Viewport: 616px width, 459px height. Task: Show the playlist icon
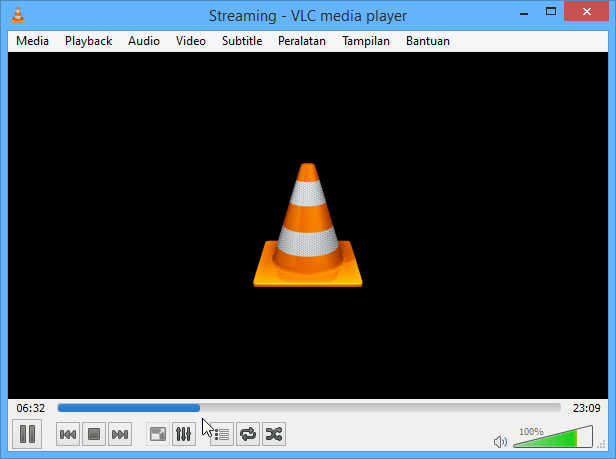pos(222,434)
